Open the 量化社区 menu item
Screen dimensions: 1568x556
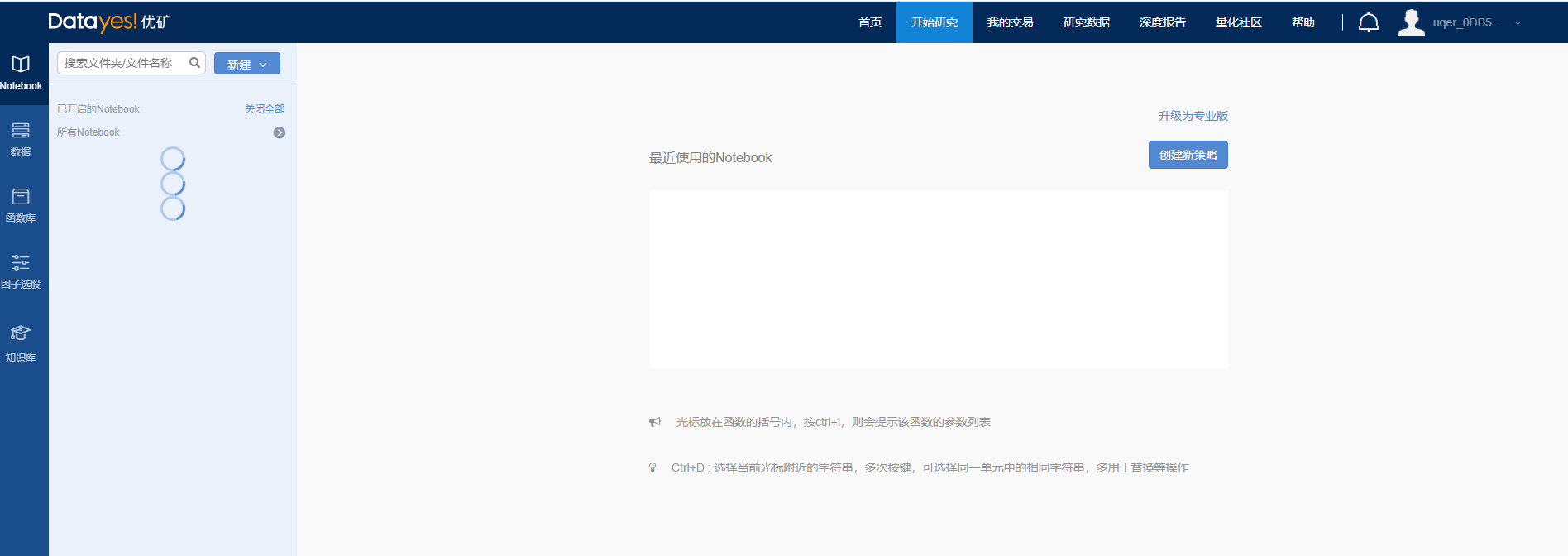click(x=1238, y=22)
